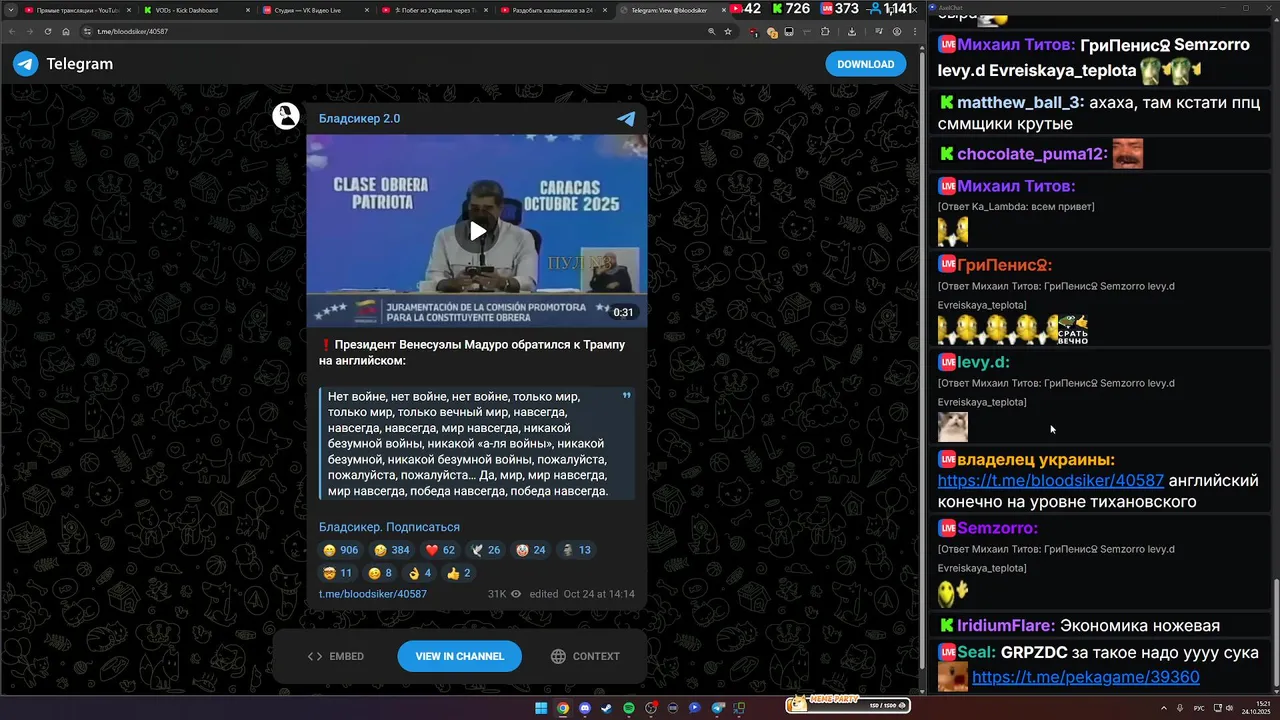Open the Бладсикер 2.0 channel name link
Screen dimensions: 1280x720
[359, 119]
